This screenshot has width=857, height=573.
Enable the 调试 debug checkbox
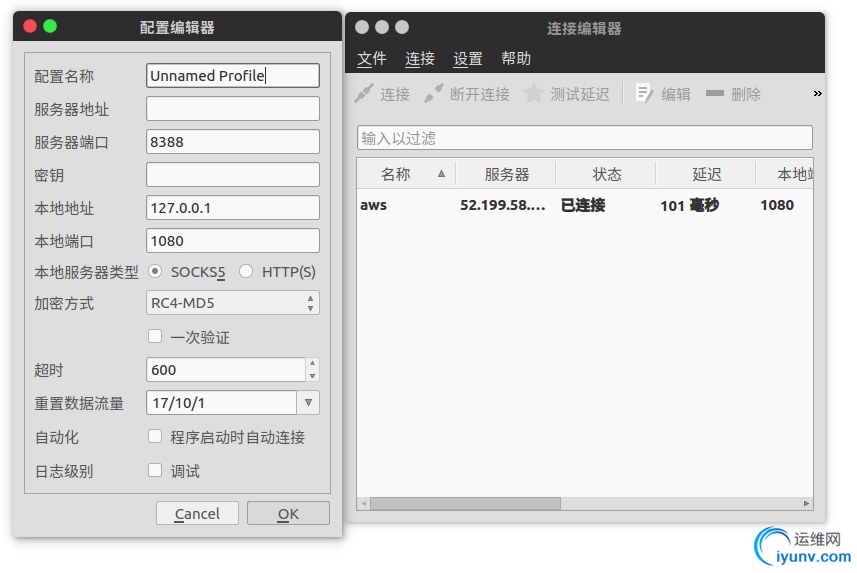point(155,470)
